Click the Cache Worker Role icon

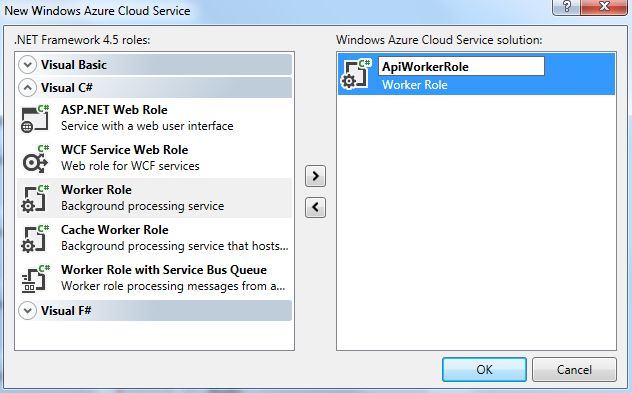pyautogui.click(x=35, y=238)
